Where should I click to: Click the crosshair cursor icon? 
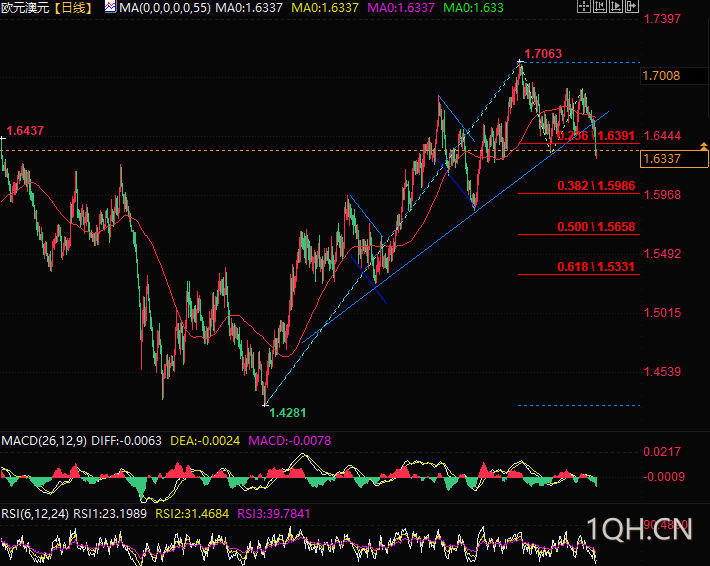click(584, 6)
